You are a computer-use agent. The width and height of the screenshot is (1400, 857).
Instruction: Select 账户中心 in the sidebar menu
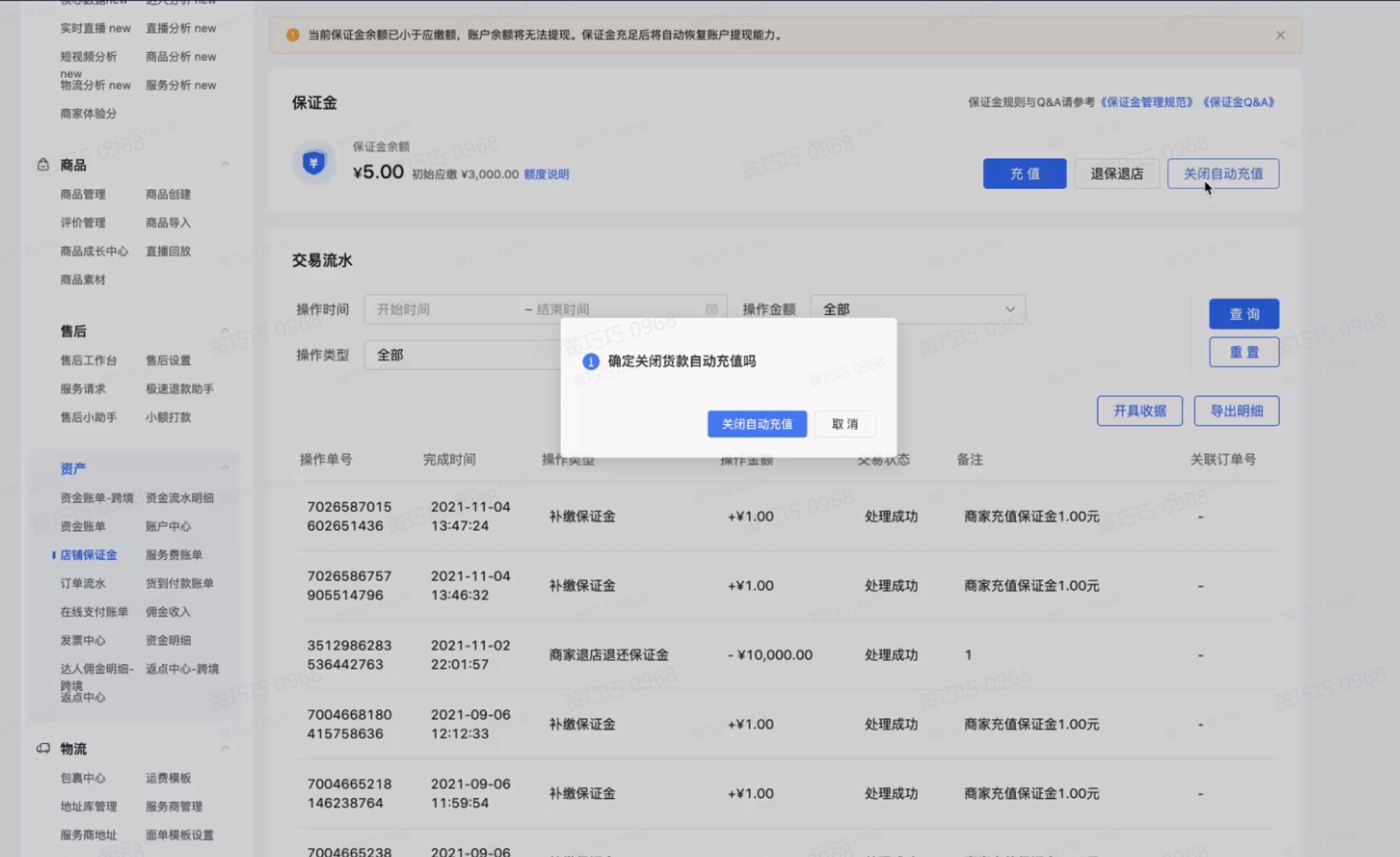click(169, 526)
